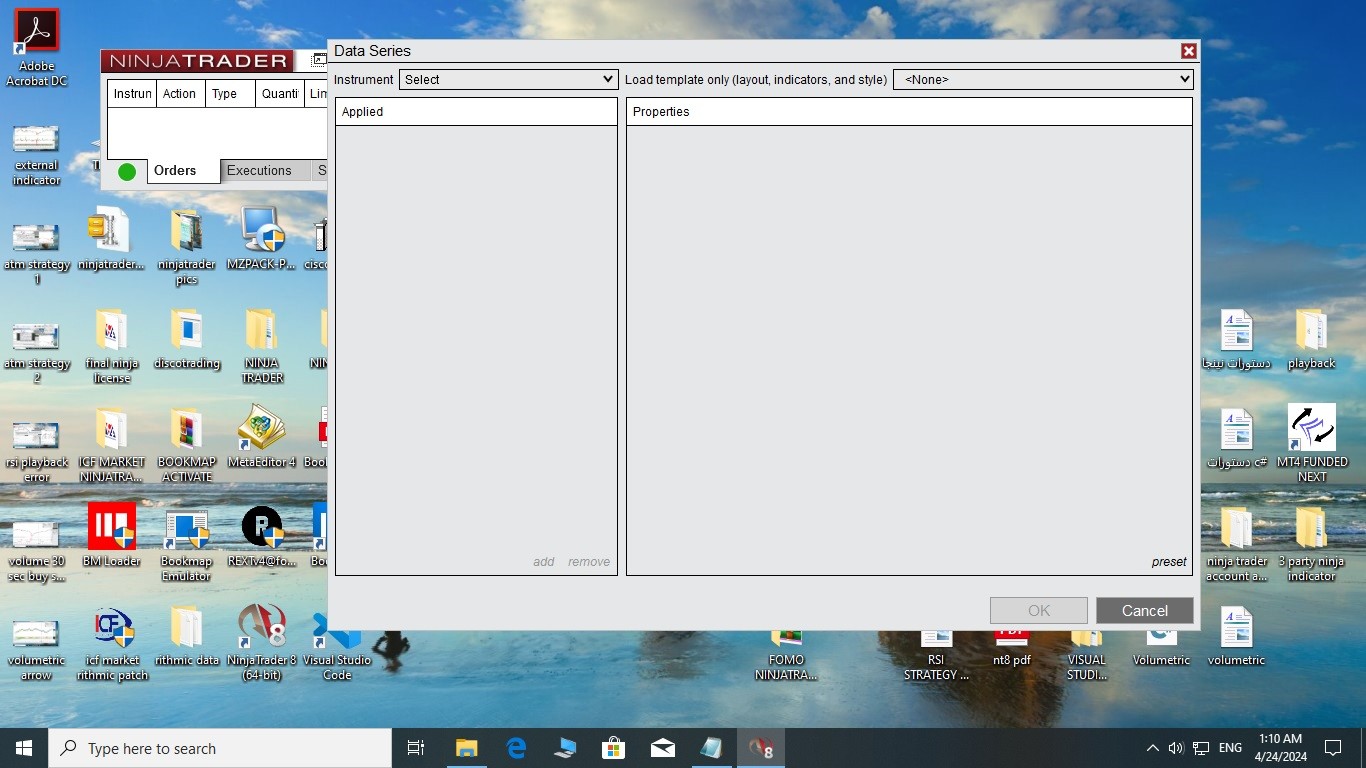Open the Mail app from the taskbar
The image size is (1366, 768).
662,748
